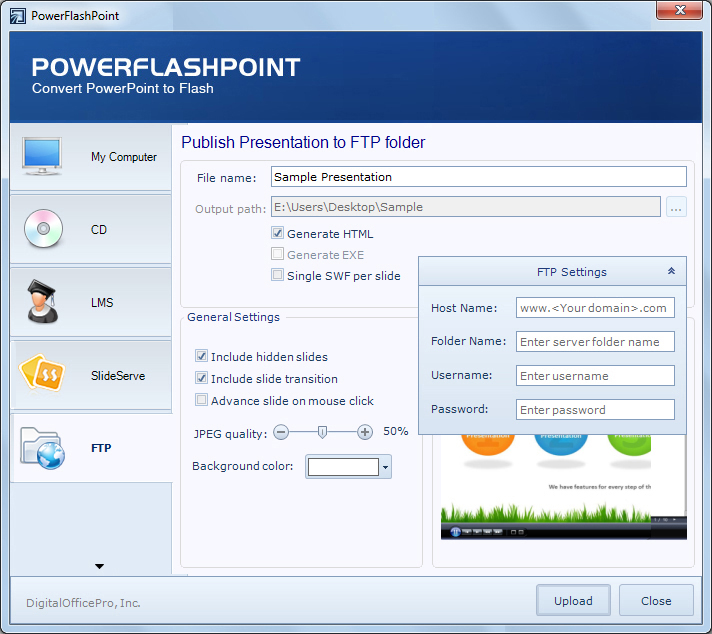The image size is (712, 634).
Task: Click the CD disc icon
Action: [44, 228]
